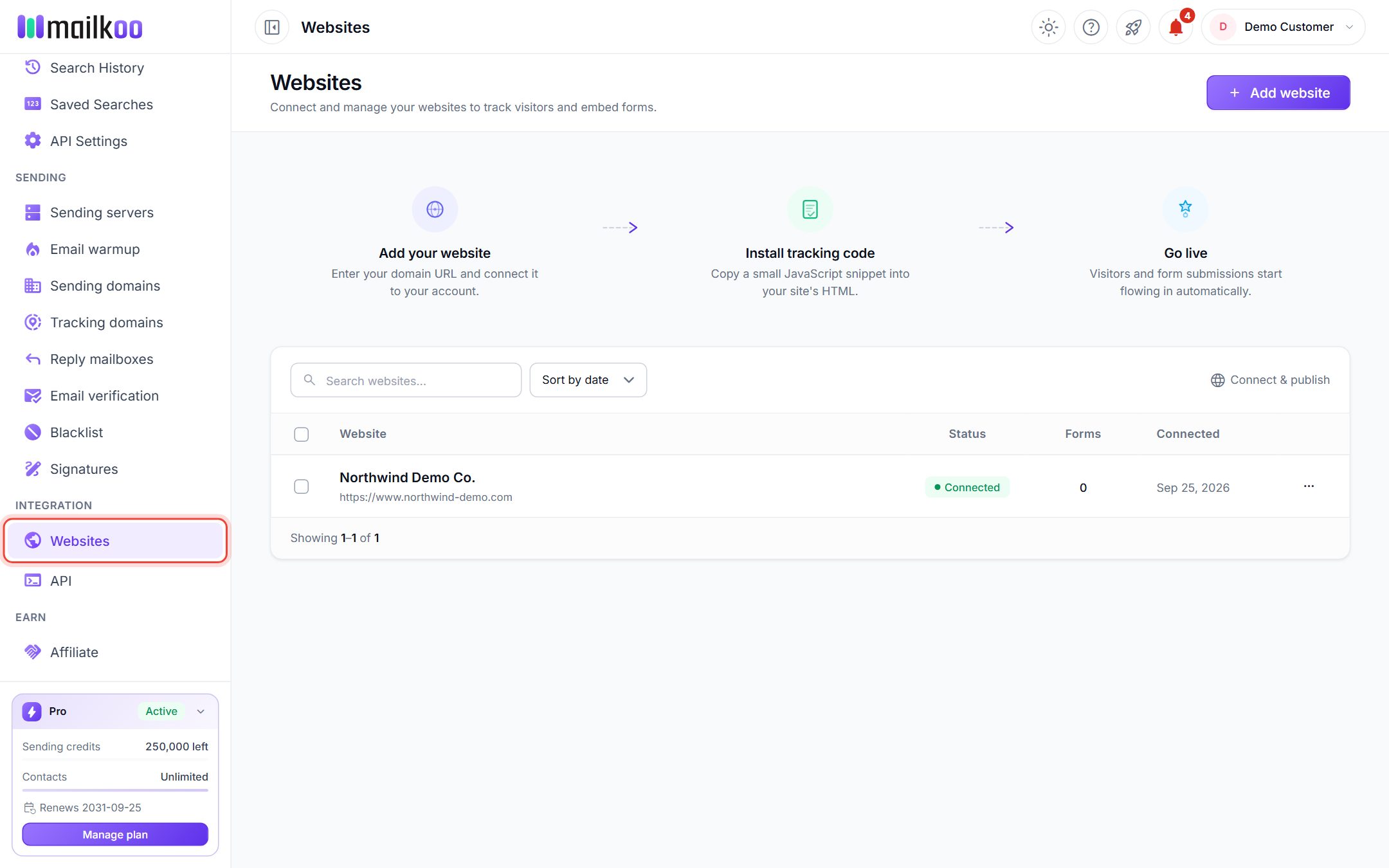Image resolution: width=1389 pixels, height=868 pixels.
Task: Click the Reply mailboxes arrow icon
Action: click(x=33, y=359)
